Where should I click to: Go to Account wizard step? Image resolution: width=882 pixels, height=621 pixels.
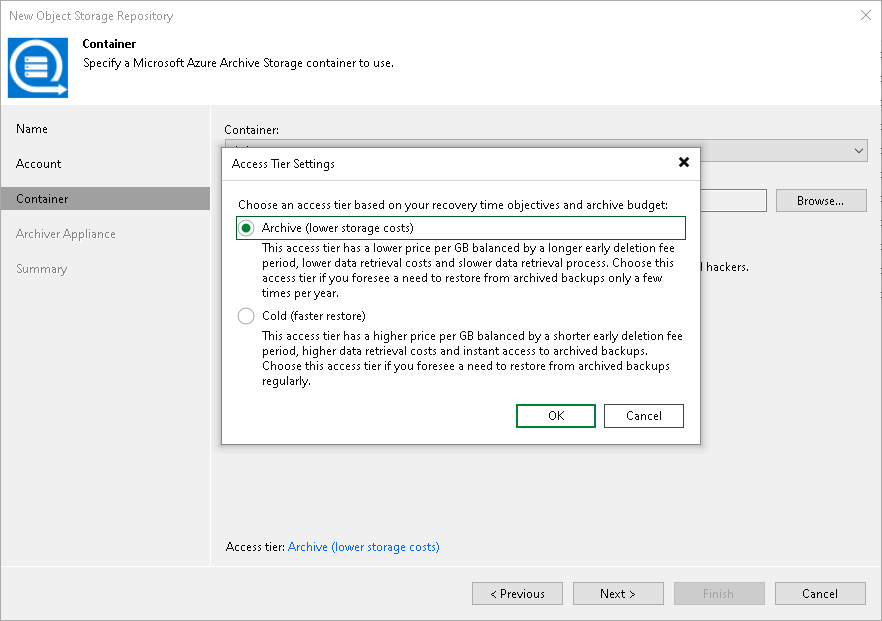click(38, 164)
